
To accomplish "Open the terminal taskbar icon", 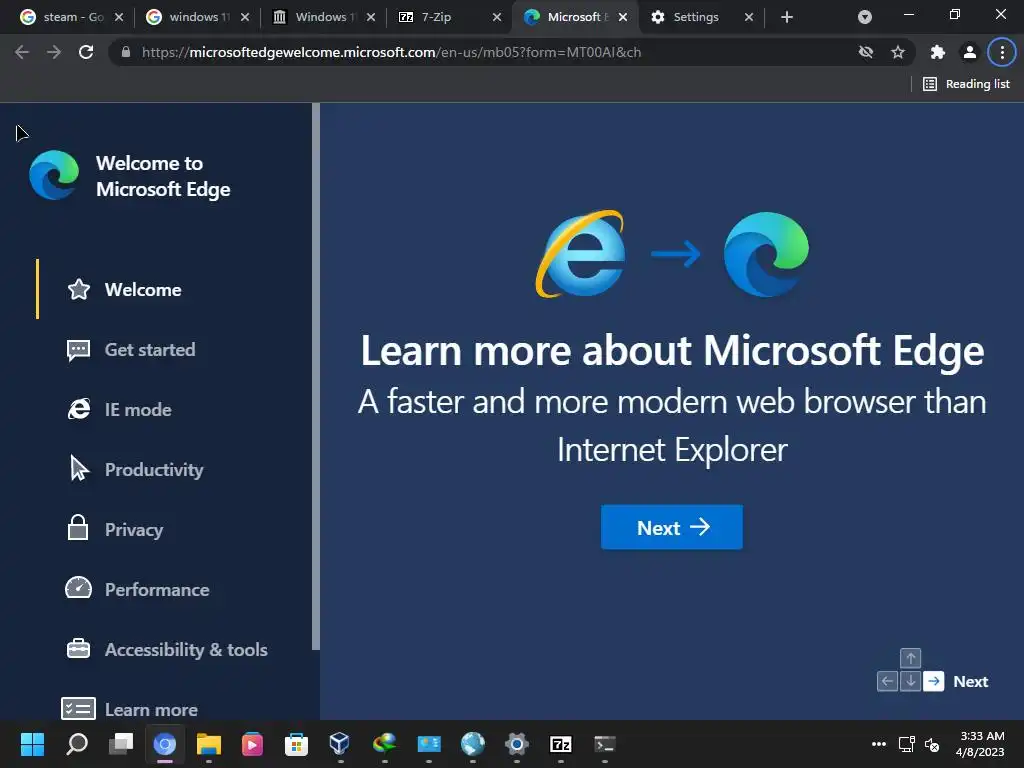I will coord(605,744).
